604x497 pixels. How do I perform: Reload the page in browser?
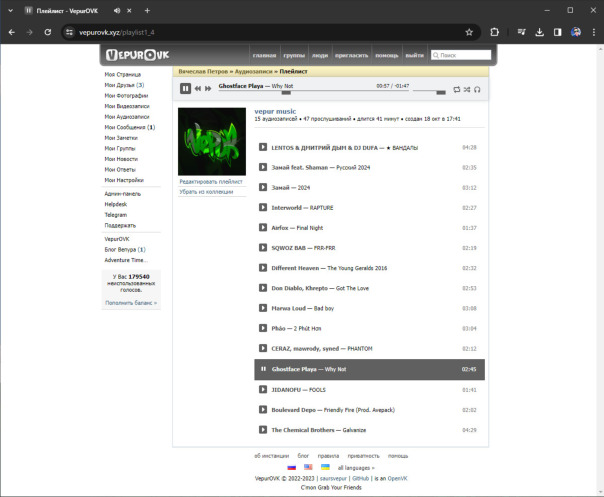coord(48,32)
